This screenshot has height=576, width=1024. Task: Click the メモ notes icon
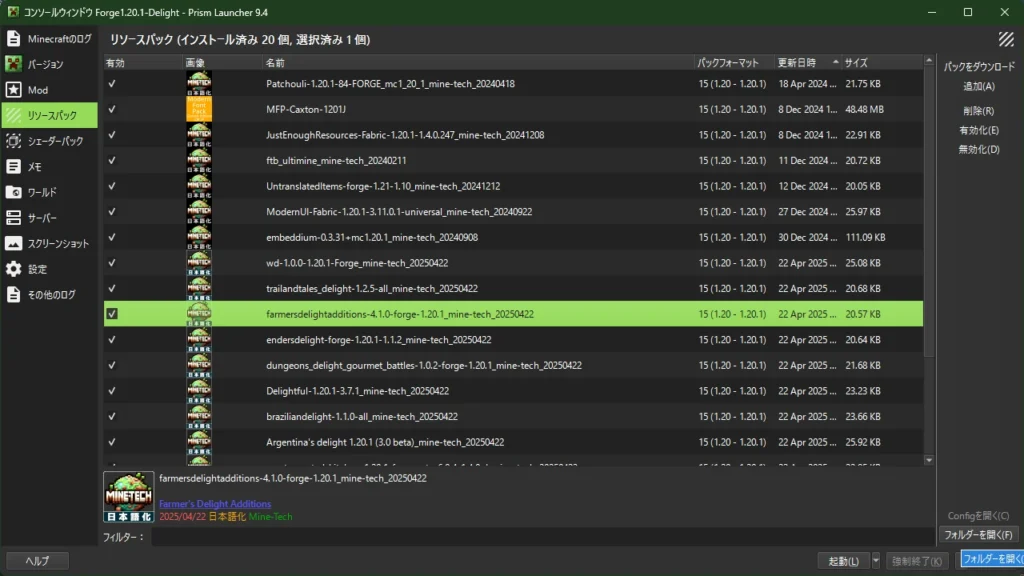pos(13,167)
